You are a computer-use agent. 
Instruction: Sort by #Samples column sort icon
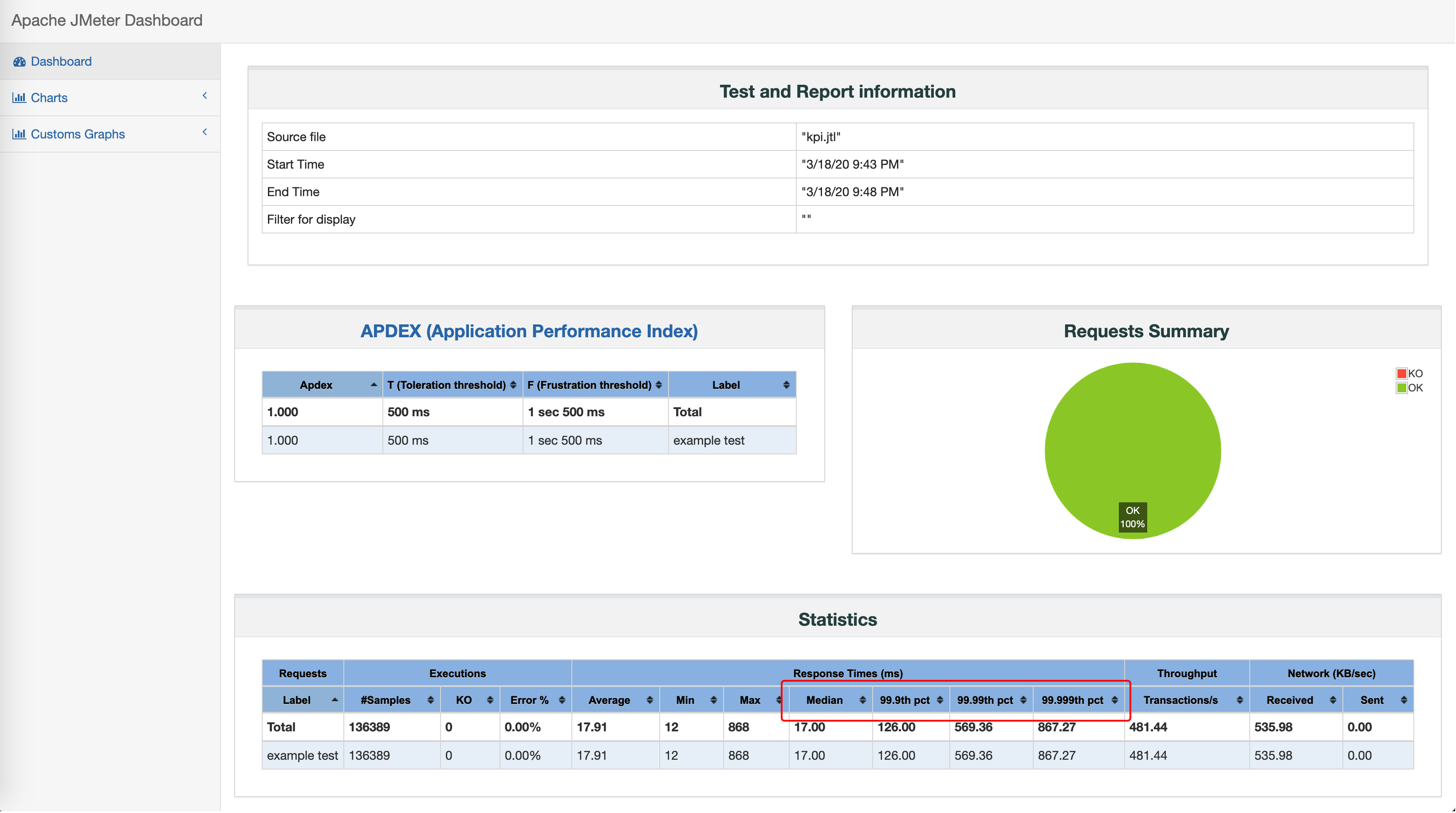430,700
